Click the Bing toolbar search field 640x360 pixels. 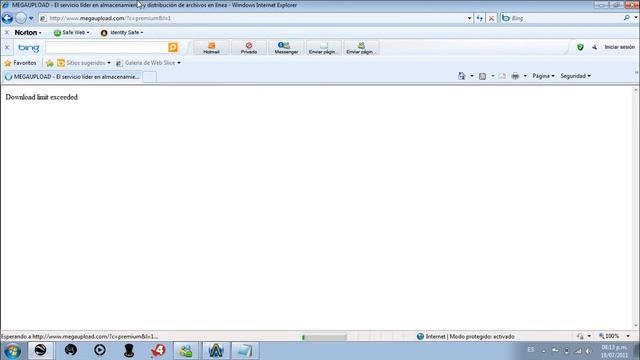[107, 47]
